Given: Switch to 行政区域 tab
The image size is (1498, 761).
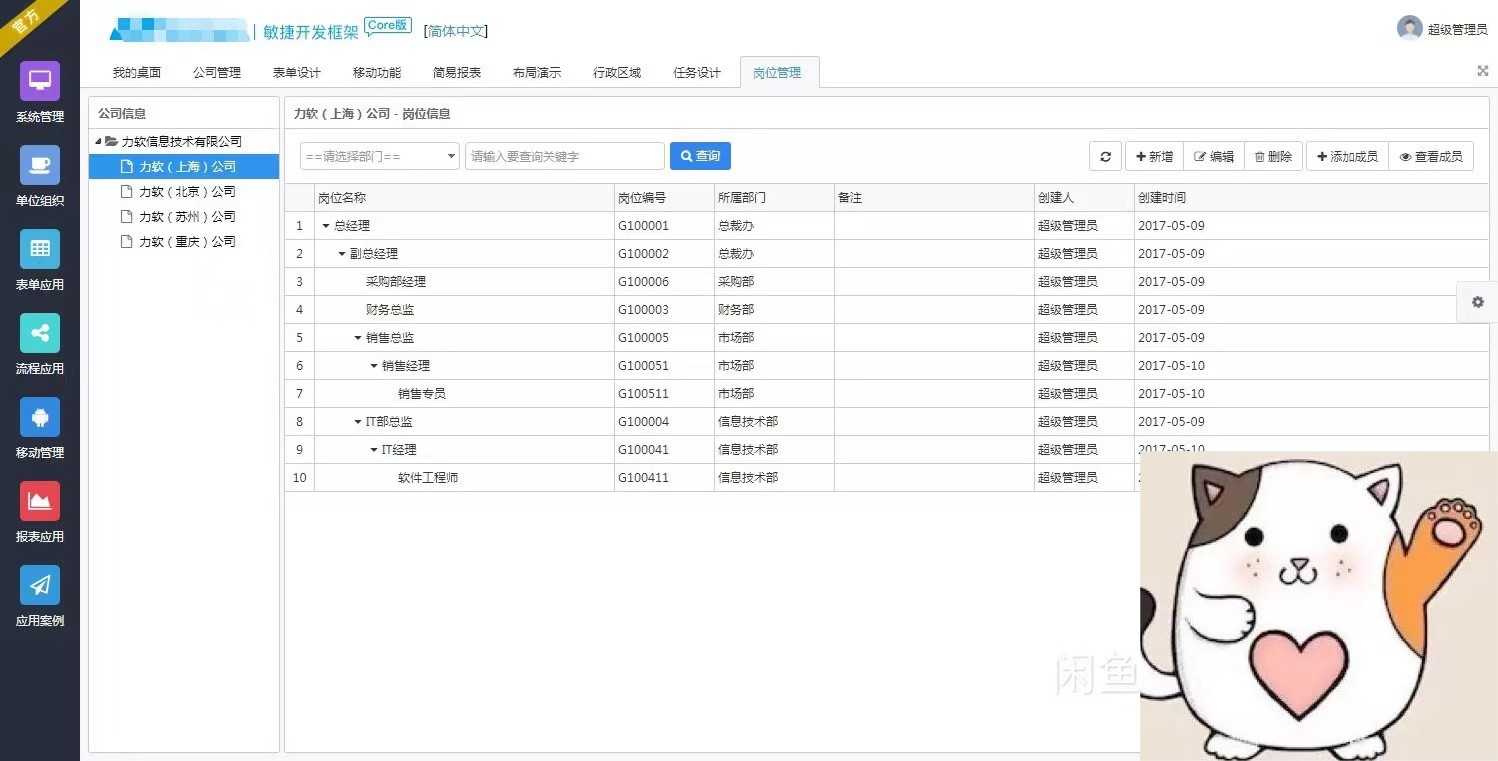Looking at the screenshot, I should click(617, 73).
